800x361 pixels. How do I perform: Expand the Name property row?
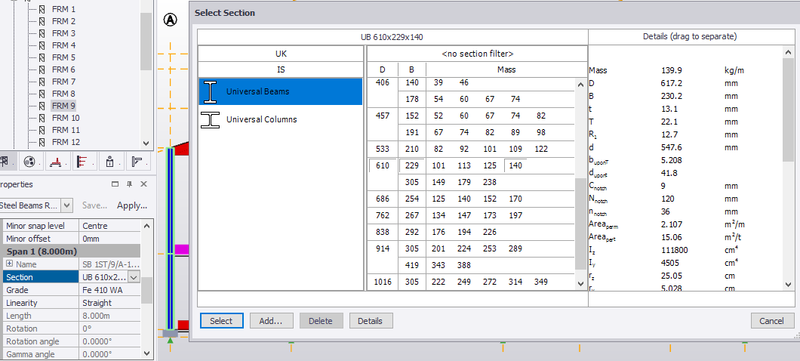(10, 264)
